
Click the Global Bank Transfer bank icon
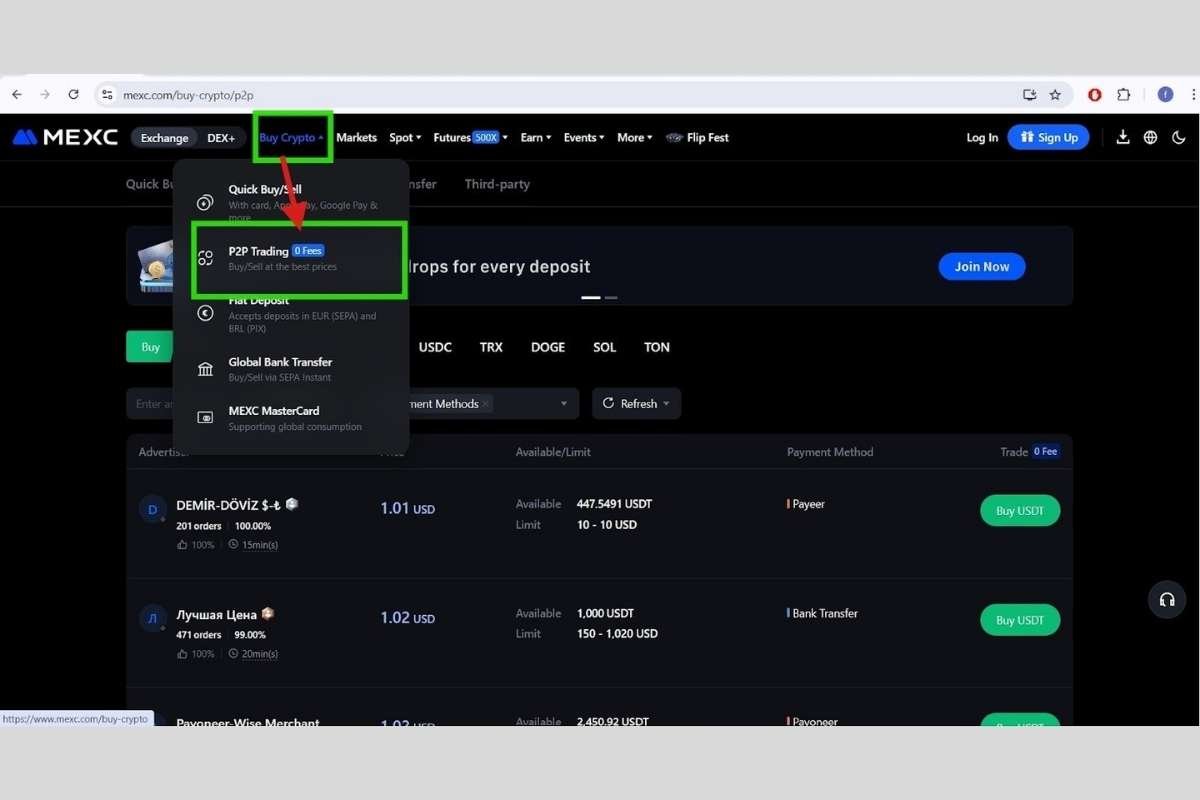(204, 368)
